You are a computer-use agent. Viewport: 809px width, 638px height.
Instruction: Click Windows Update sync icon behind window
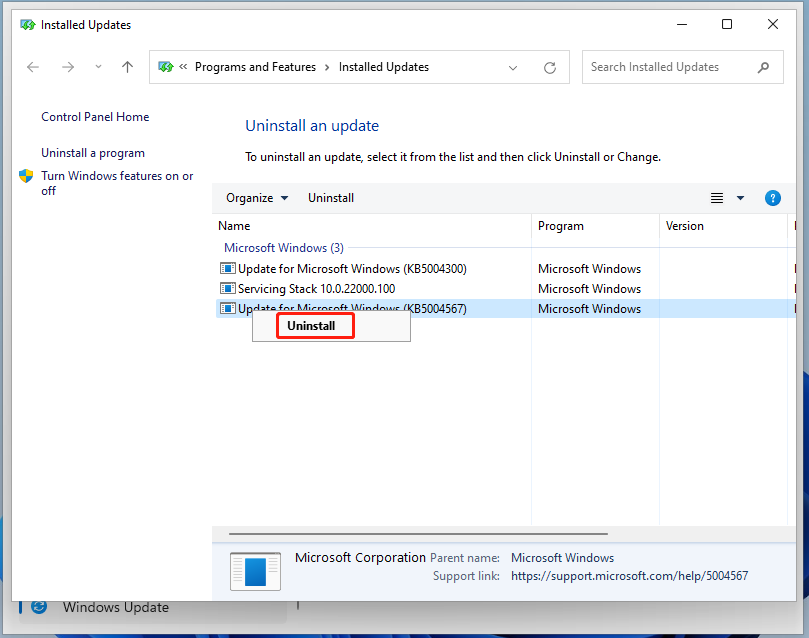pos(39,607)
